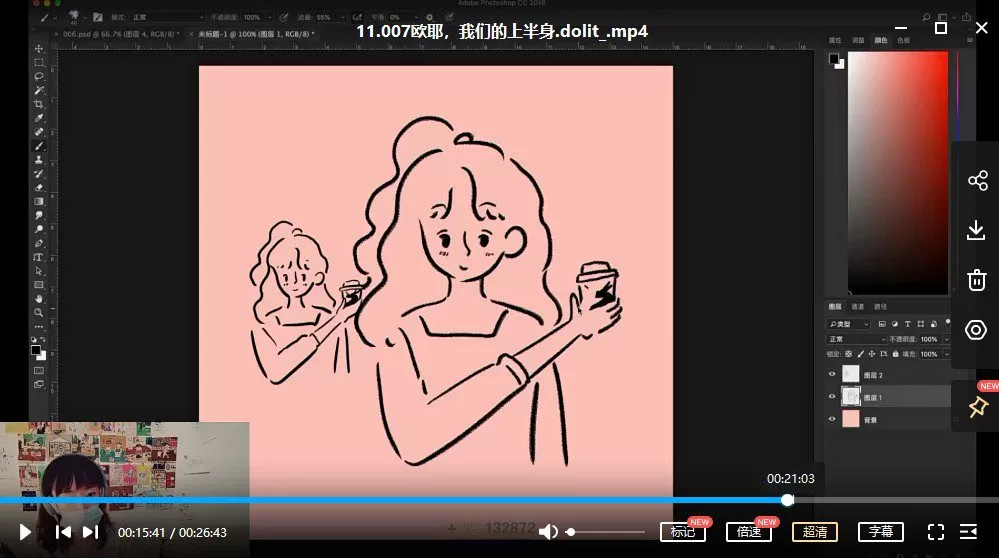Screen dimensions: 999x558
Task: Select the Rectangle shape tool
Action: [x=39, y=285]
